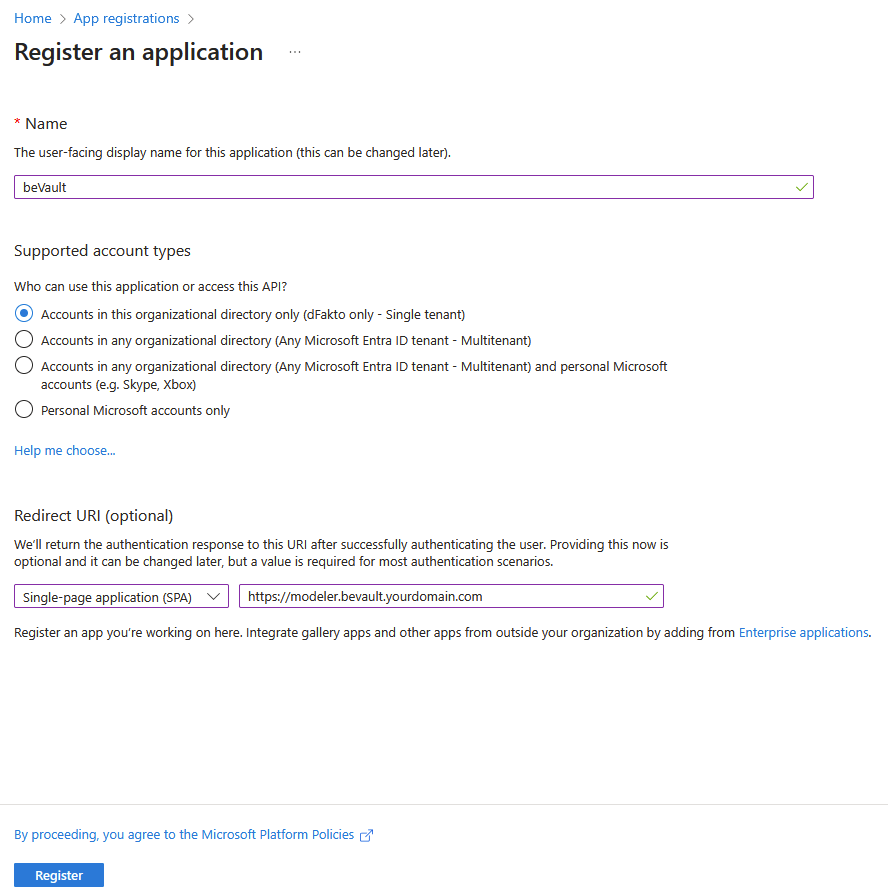Open the Help me choose link
Screen dimensions: 888x893
(x=65, y=451)
